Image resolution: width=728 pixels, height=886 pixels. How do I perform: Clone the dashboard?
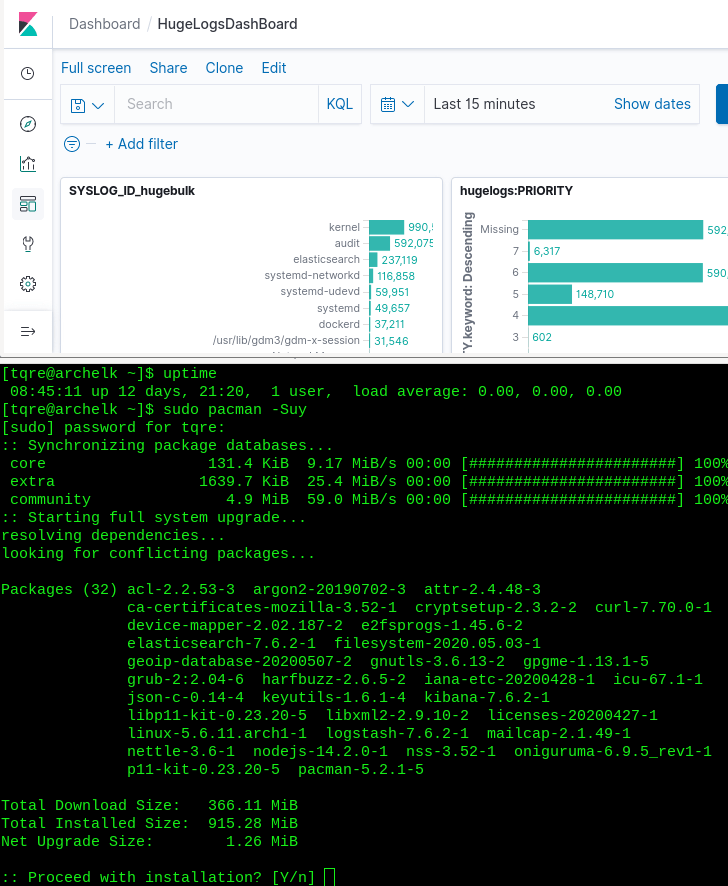click(224, 68)
